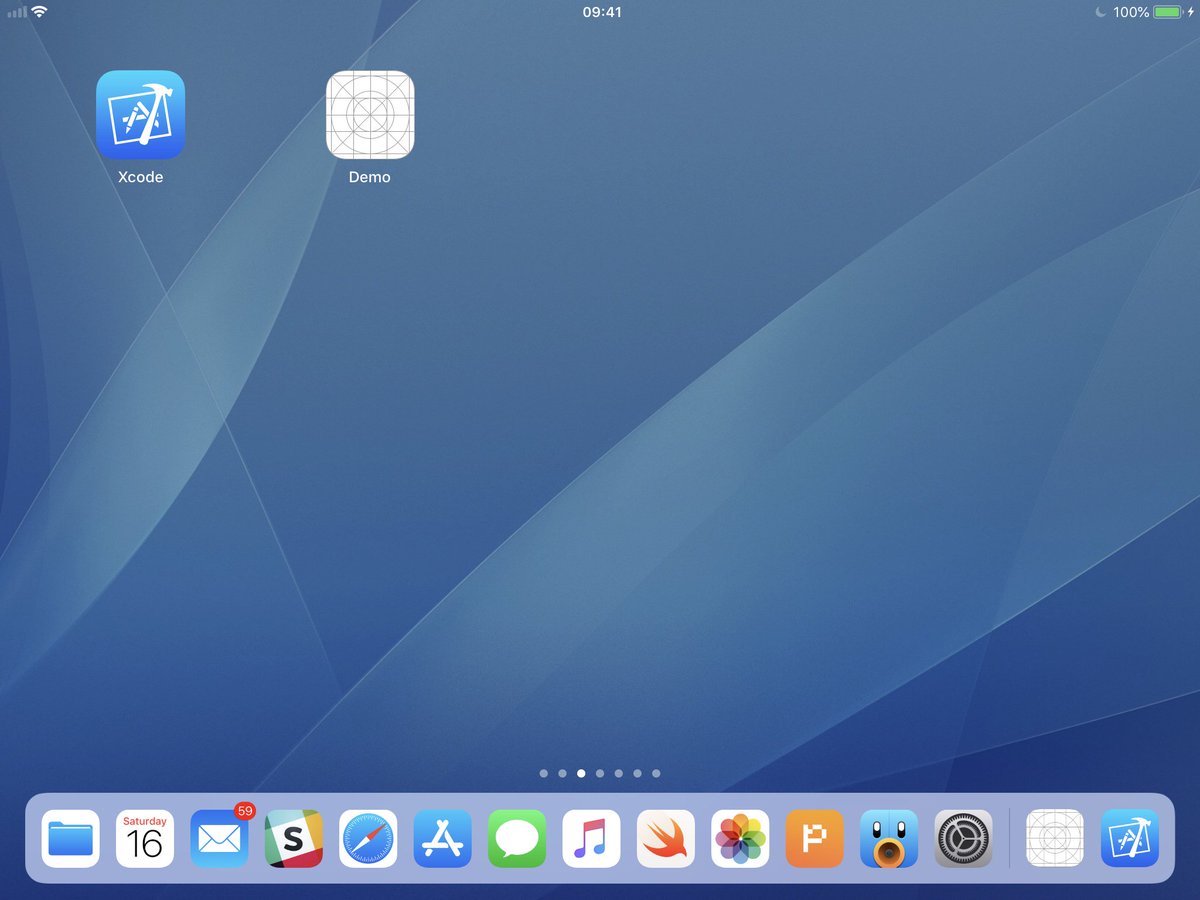
Task: Open Calendar showing Saturday 16
Action: [145, 838]
